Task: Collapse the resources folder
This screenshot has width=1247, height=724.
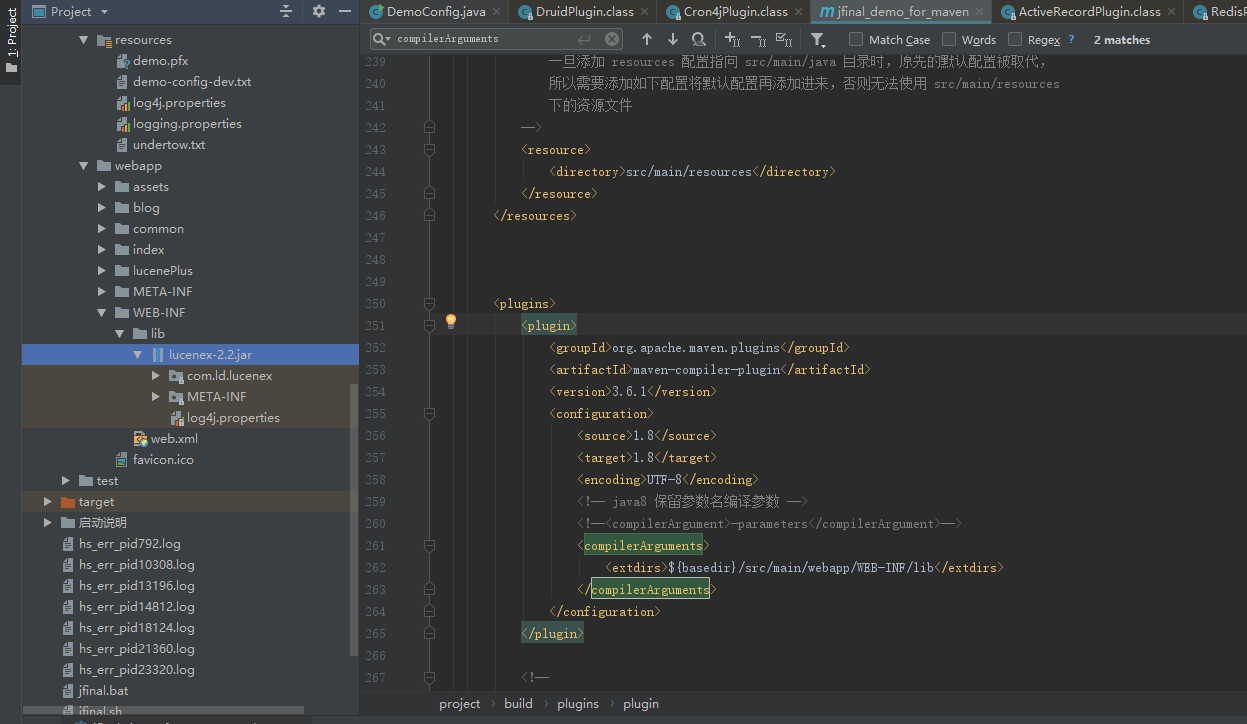Action: (x=84, y=40)
